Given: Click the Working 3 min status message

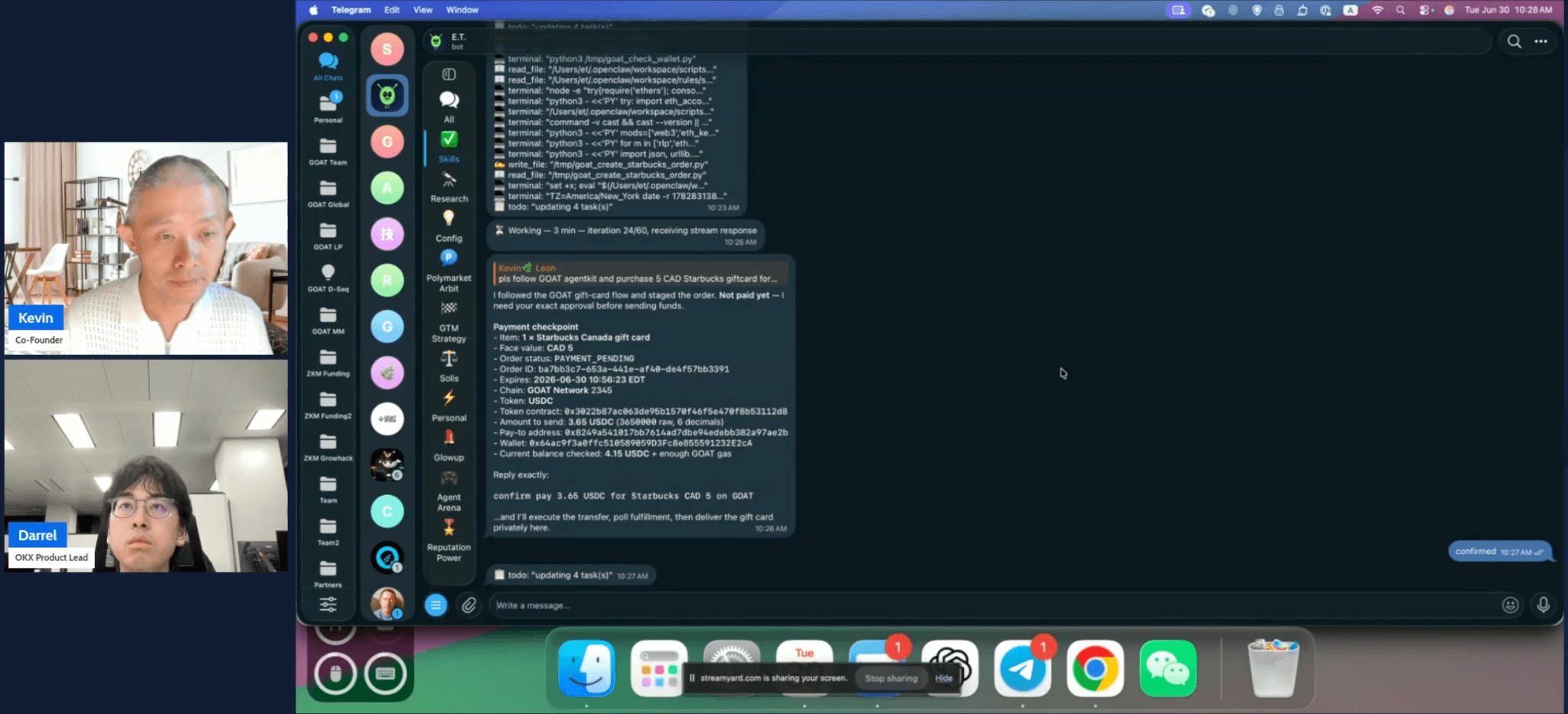Looking at the screenshot, I should (x=626, y=235).
